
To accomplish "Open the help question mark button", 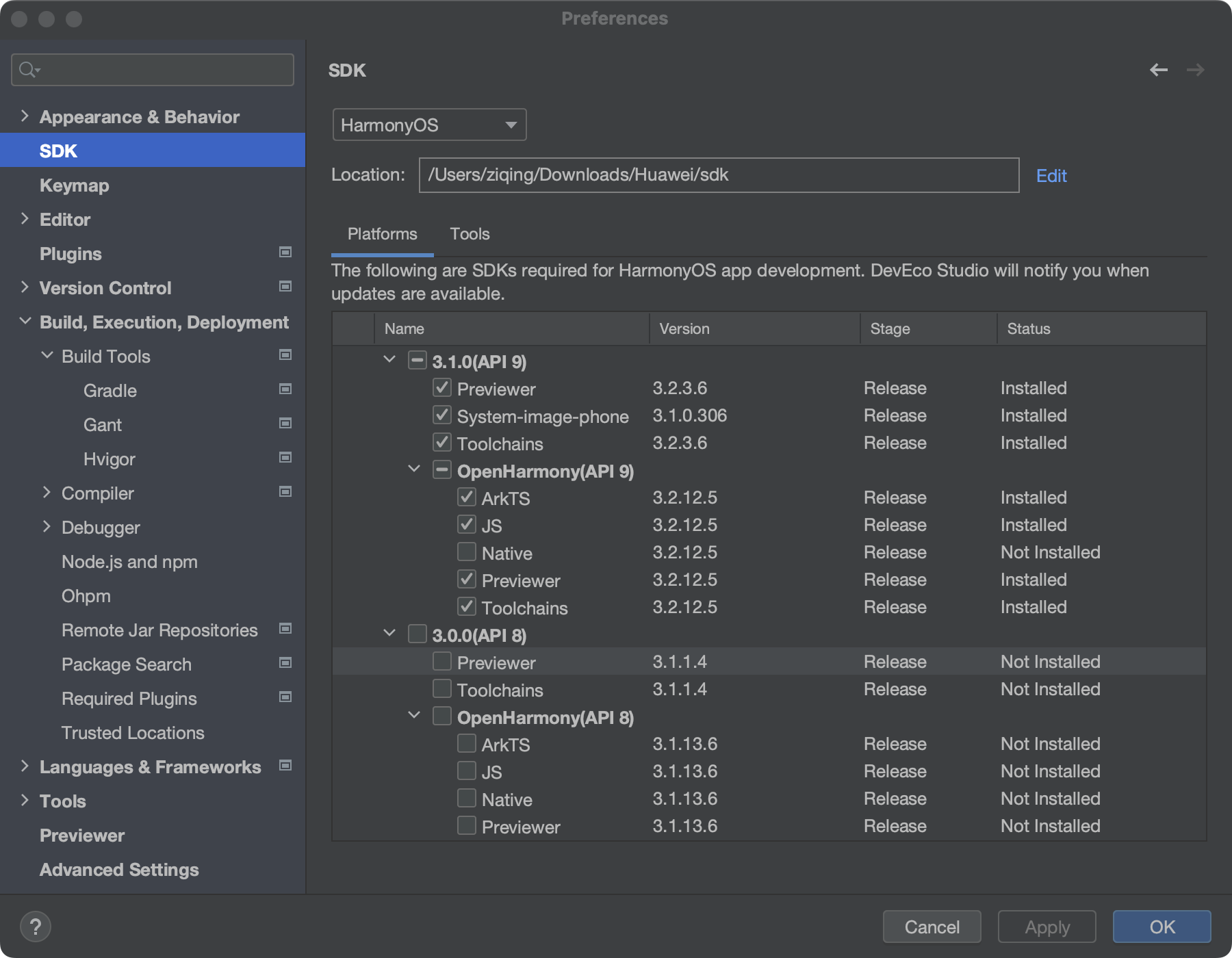I will 36,927.
